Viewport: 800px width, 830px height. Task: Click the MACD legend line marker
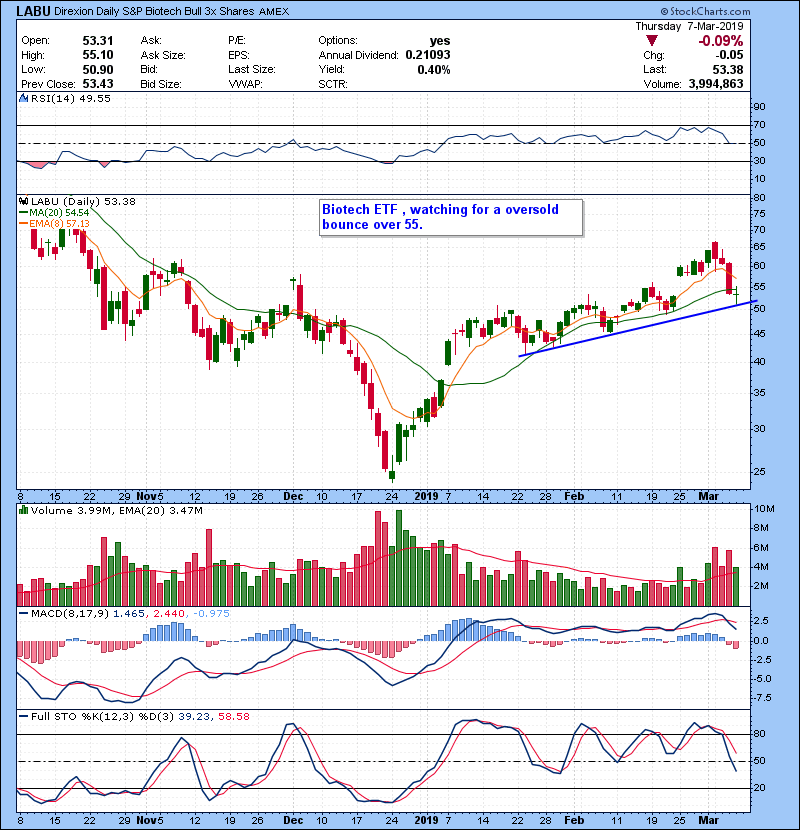tap(23, 614)
